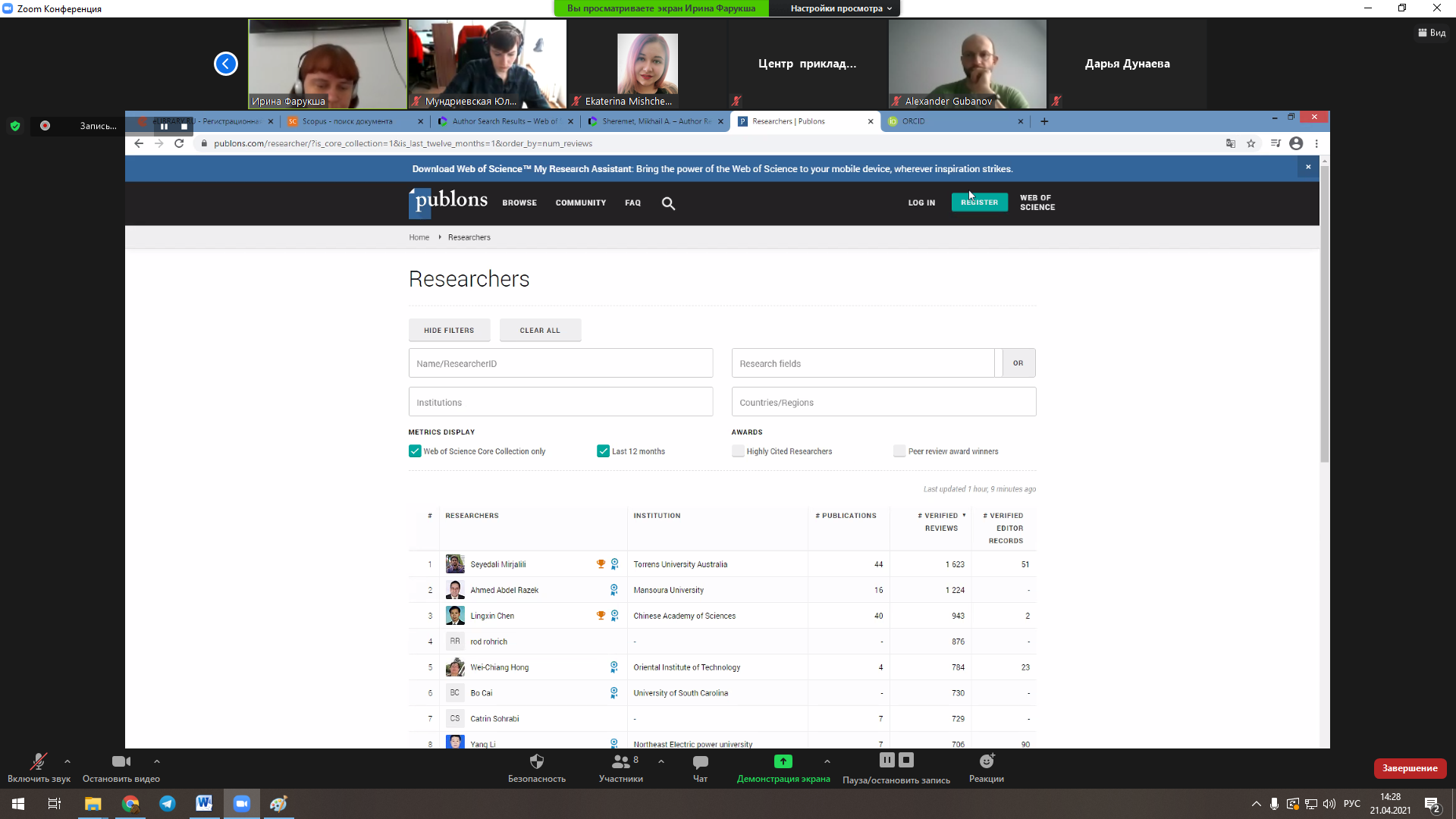Click the Clear All button
Viewport: 1456px width, 819px height.
click(540, 331)
